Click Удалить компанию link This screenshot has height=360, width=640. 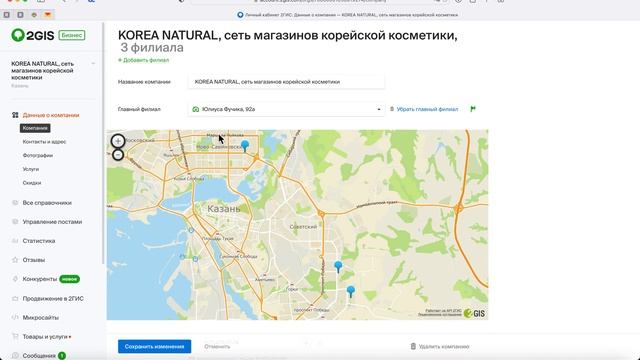tap(444, 347)
